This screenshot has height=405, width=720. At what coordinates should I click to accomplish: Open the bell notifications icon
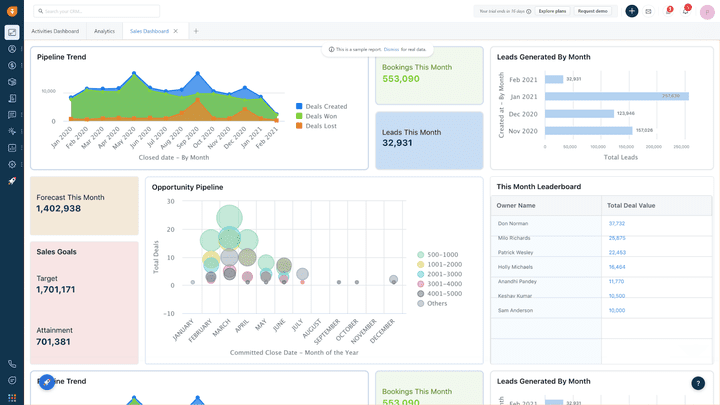pyautogui.click(x=686, y=11)
